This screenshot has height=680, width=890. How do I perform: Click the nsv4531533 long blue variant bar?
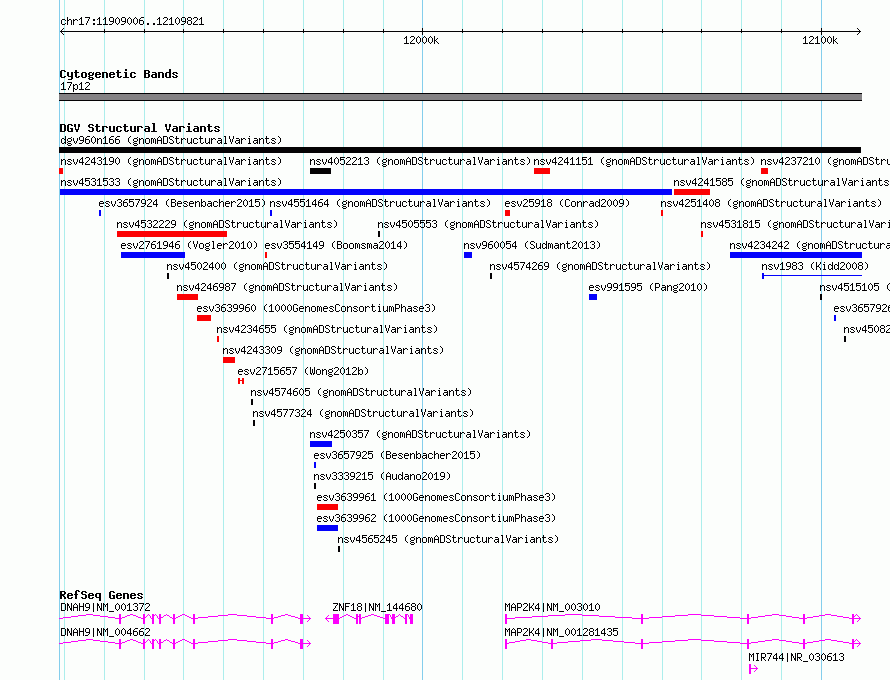coord(366,192)
